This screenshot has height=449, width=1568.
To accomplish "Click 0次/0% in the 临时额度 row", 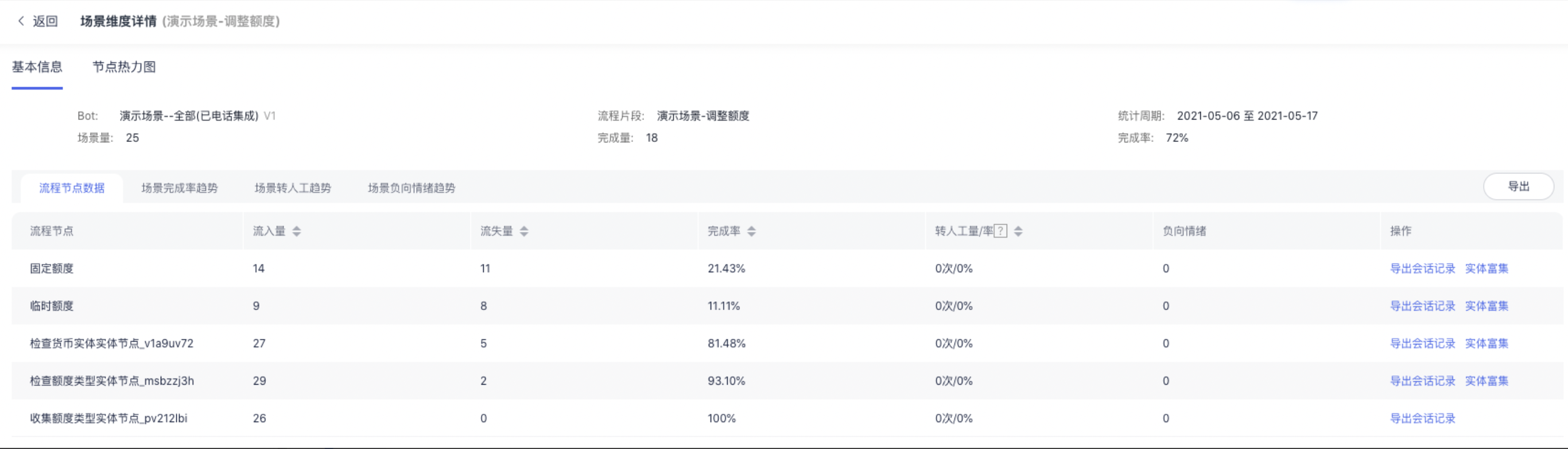I will pos(954,307).
